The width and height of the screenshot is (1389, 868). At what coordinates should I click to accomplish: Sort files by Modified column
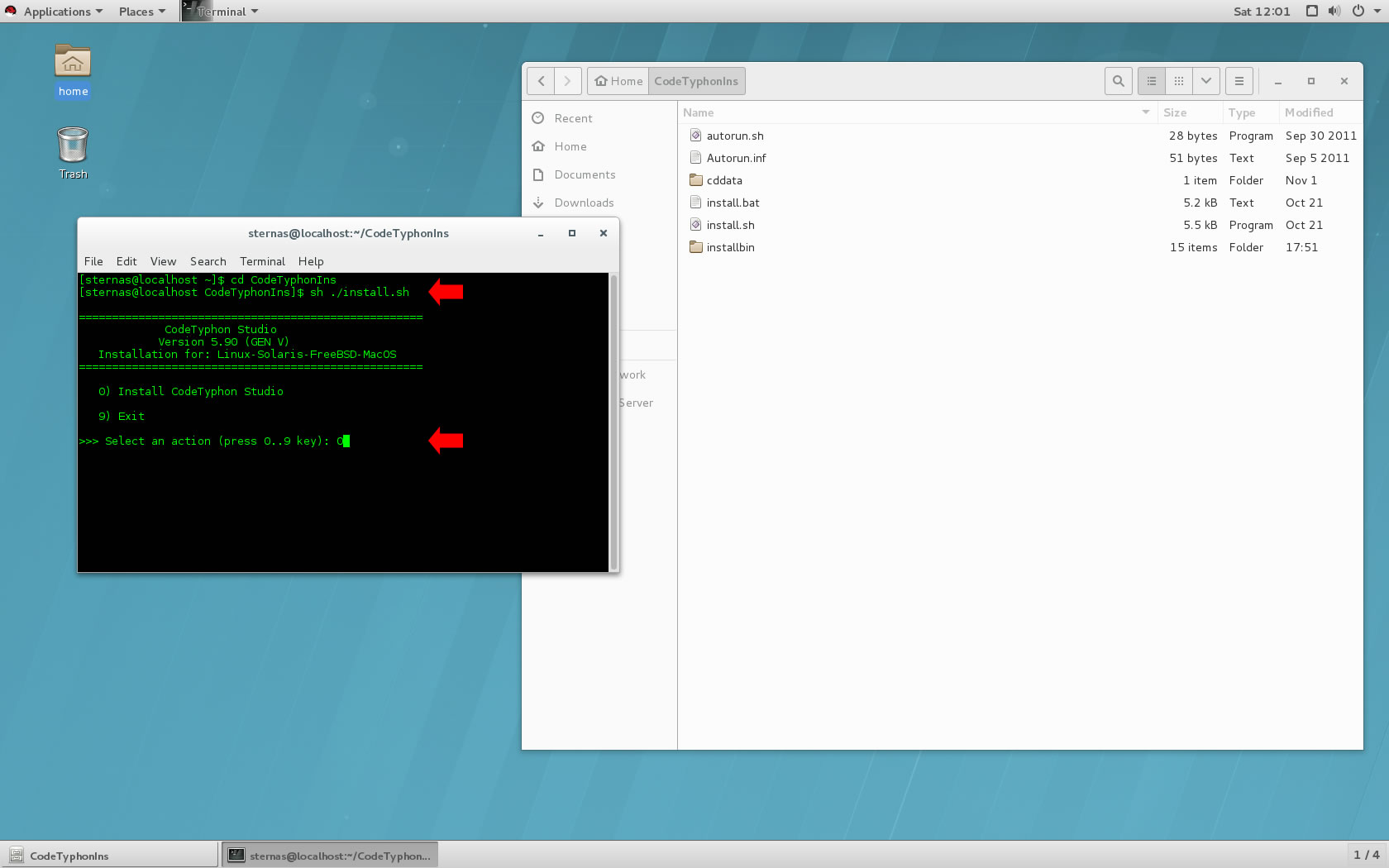[x=1320, y=112]
